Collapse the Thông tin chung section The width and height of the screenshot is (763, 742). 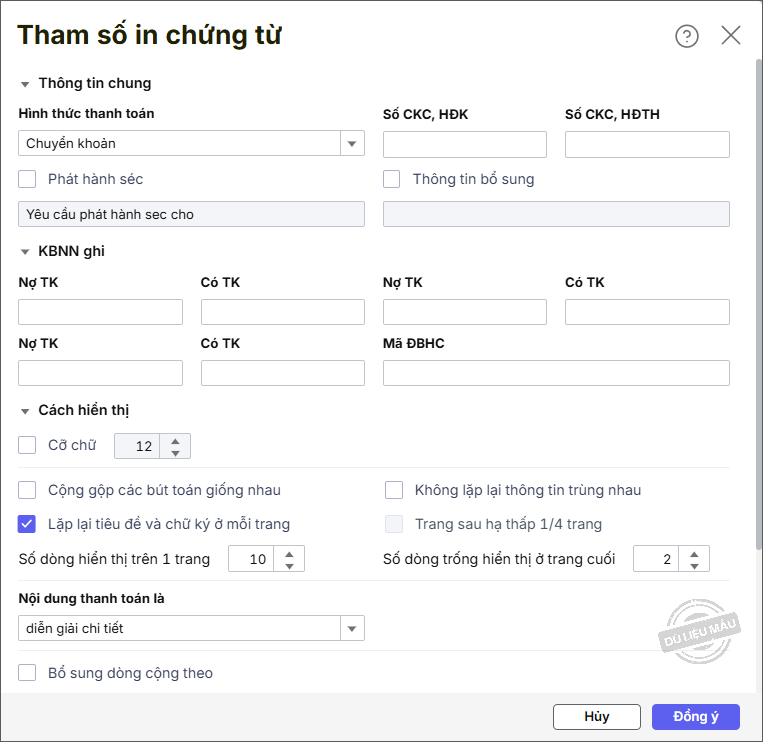click(x=25, y=84)
